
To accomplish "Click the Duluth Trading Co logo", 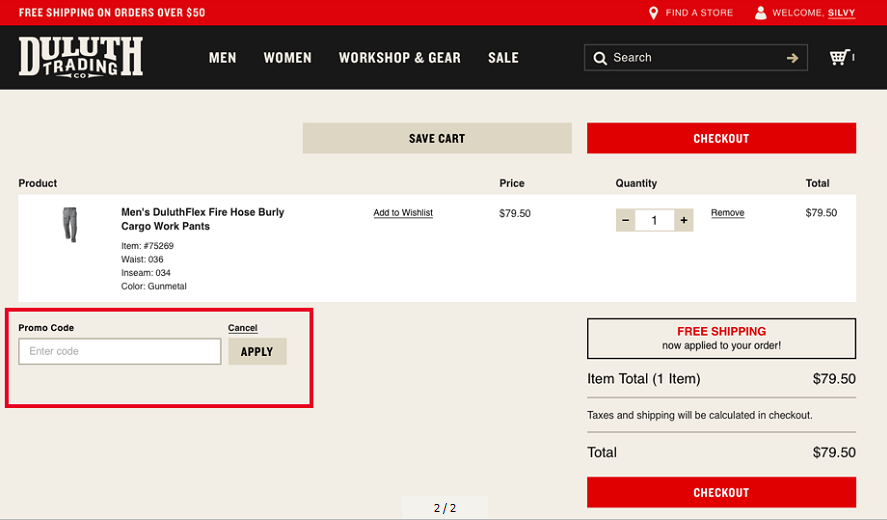I will (80, 57).
